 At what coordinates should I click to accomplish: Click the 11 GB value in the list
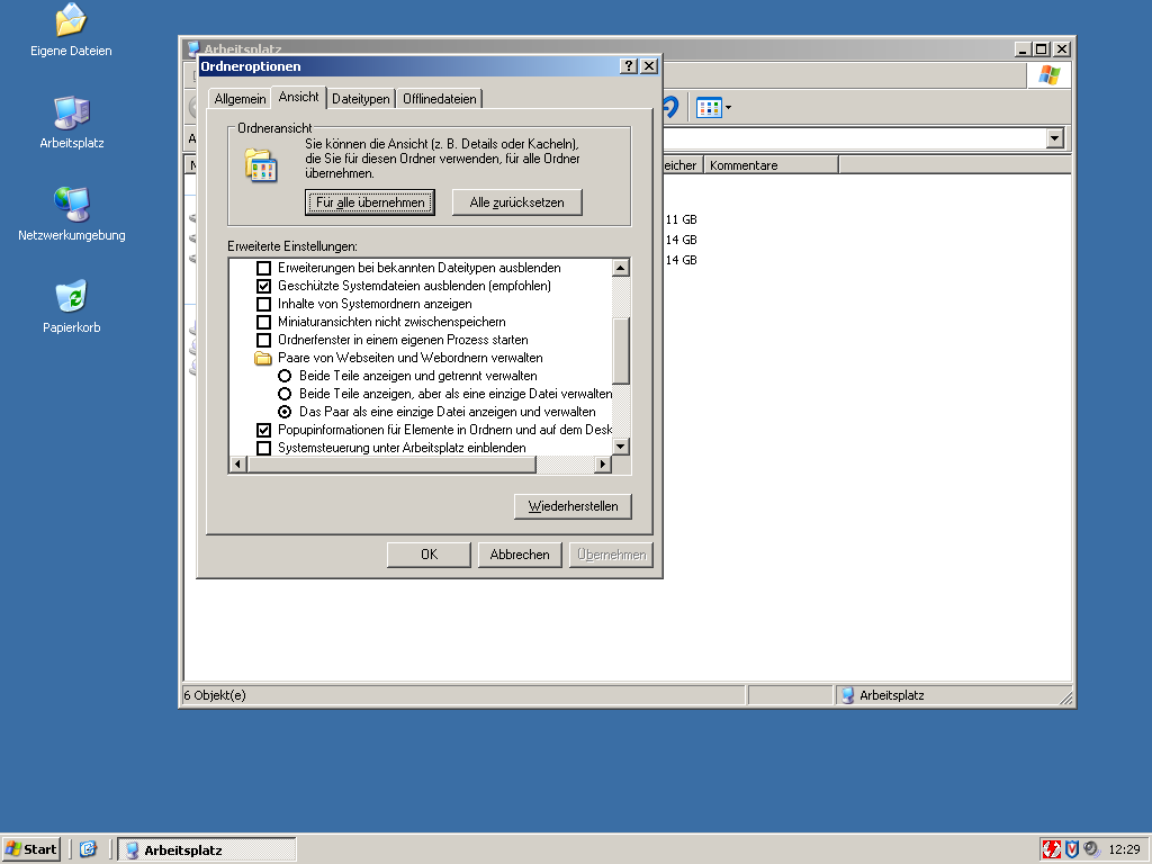[681, 220]
